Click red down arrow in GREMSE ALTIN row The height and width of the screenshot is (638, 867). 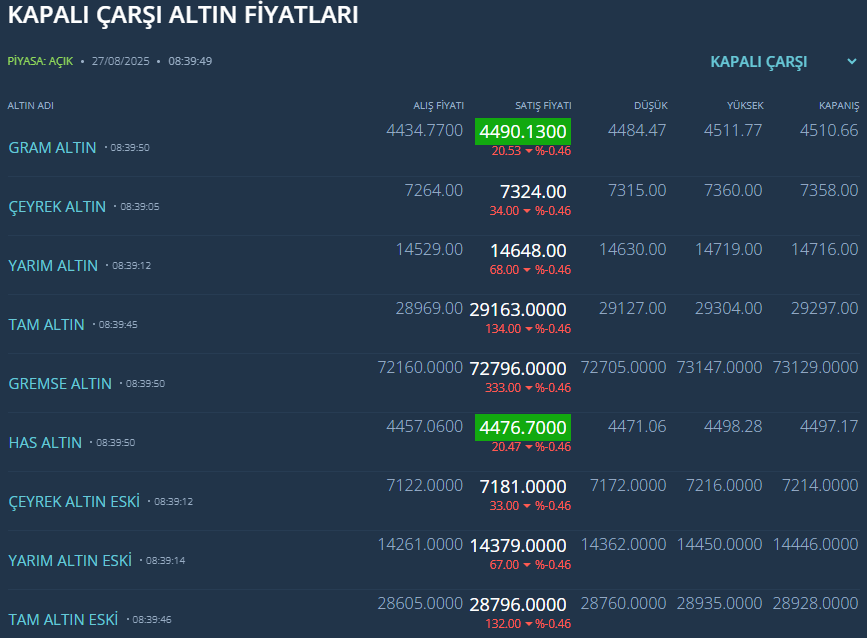point(529,388)
